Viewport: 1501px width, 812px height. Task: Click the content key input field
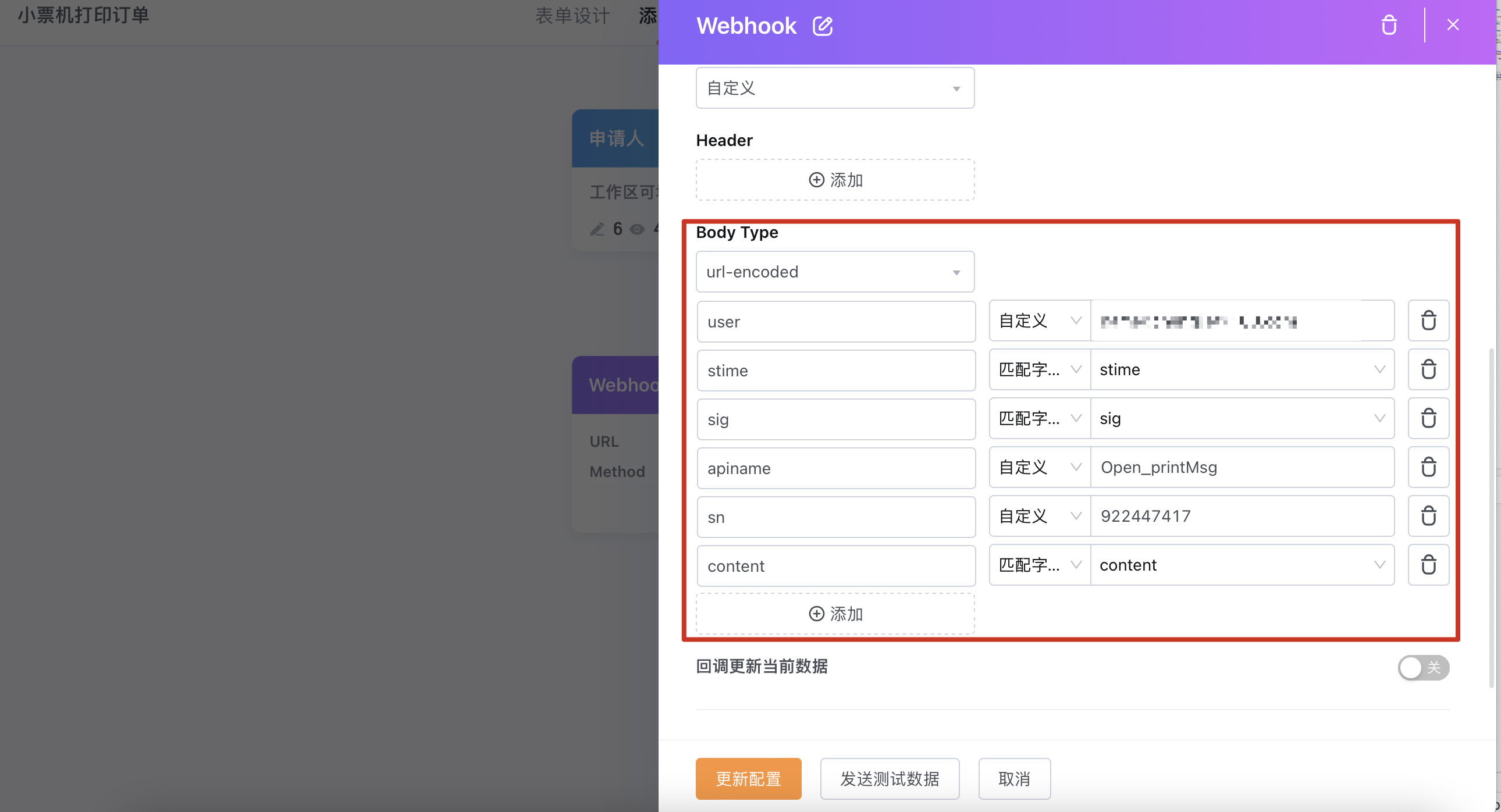[836, 566]
